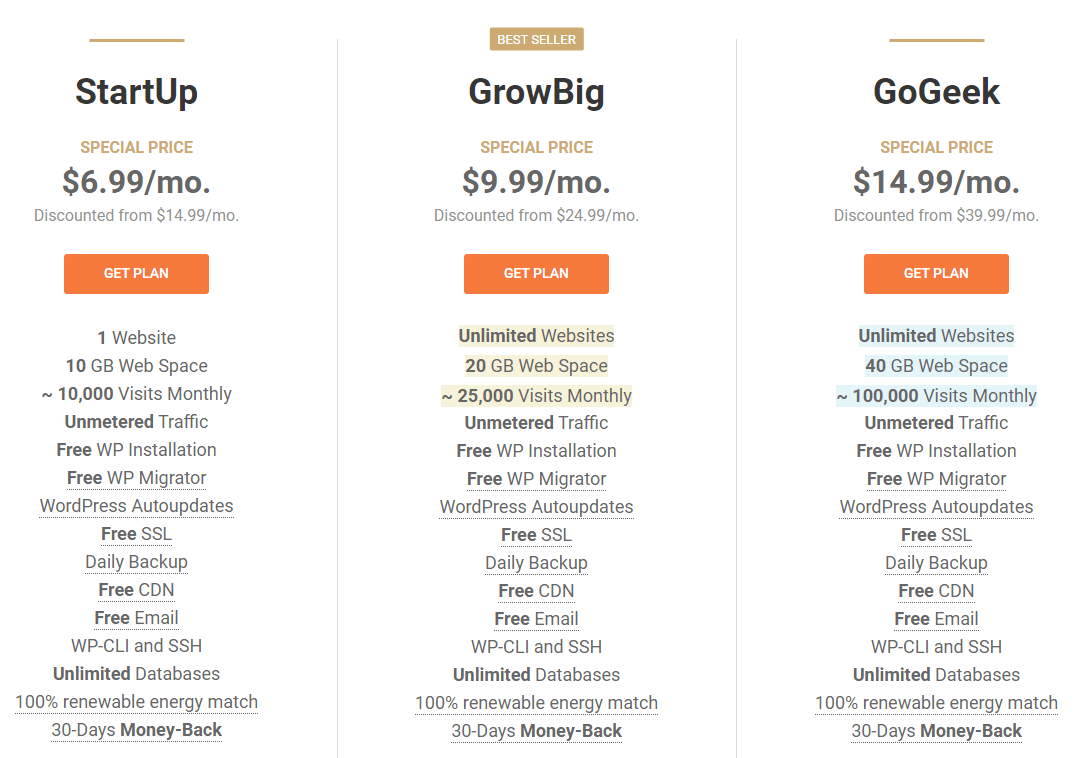The height and width of the screenshot is (758, 1076).
Task: Click 100% renewable energy match in GoGeek
Action: 936,703
